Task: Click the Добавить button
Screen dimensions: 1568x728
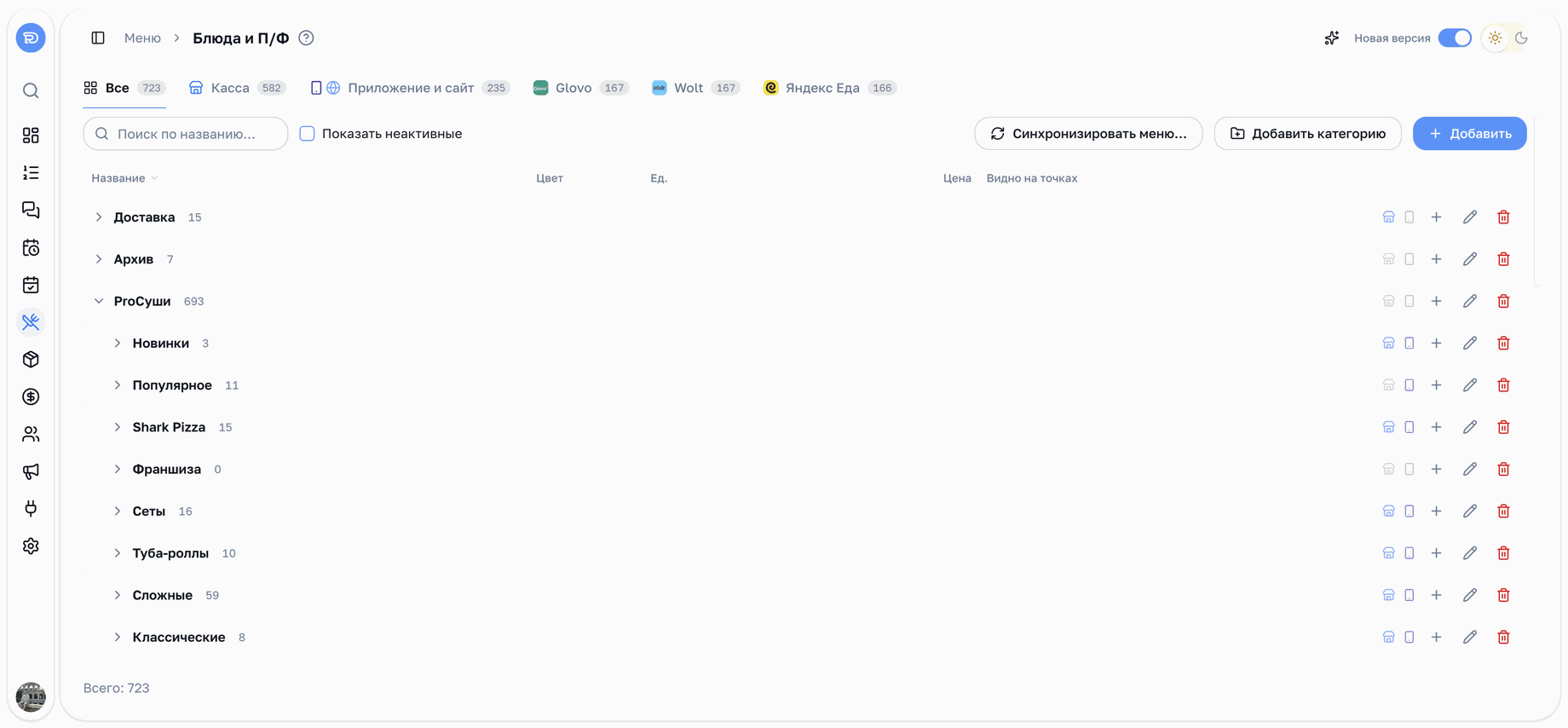Action: [x=1469, y=134]
